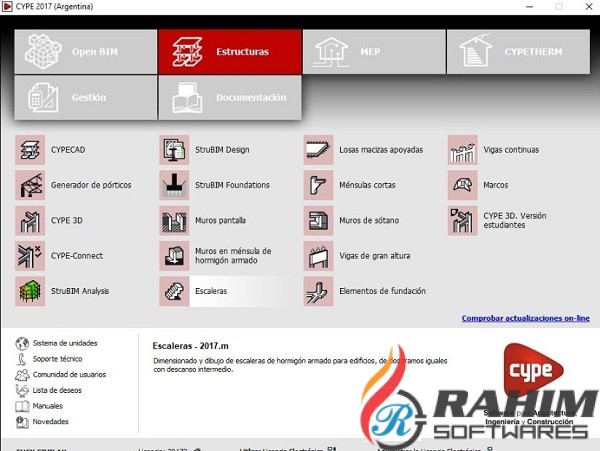600x451 pixels.
Task: Switch to the MEP tab
Action: tap(374, 52)
